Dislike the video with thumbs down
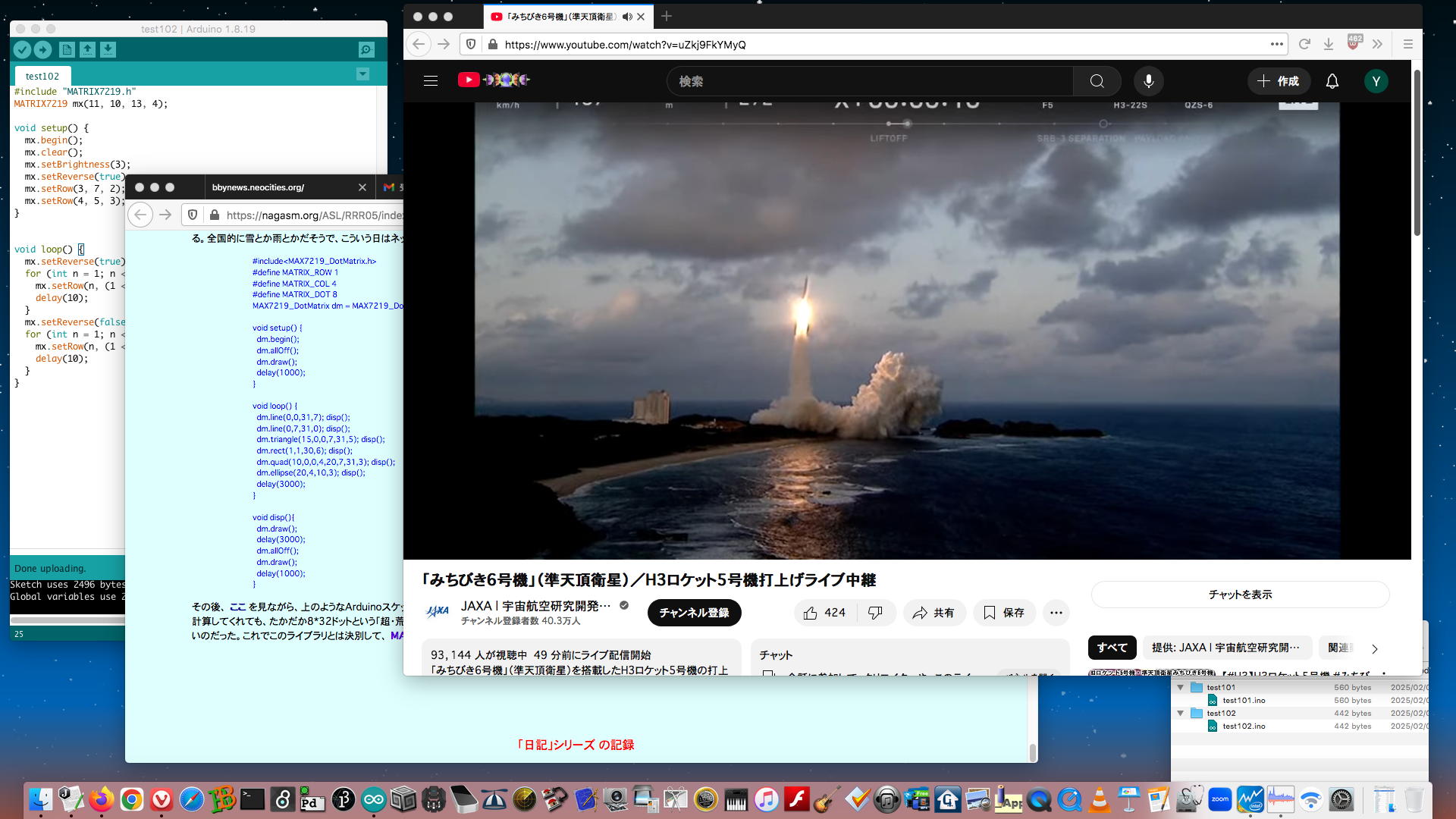 (x=875, y=613)
